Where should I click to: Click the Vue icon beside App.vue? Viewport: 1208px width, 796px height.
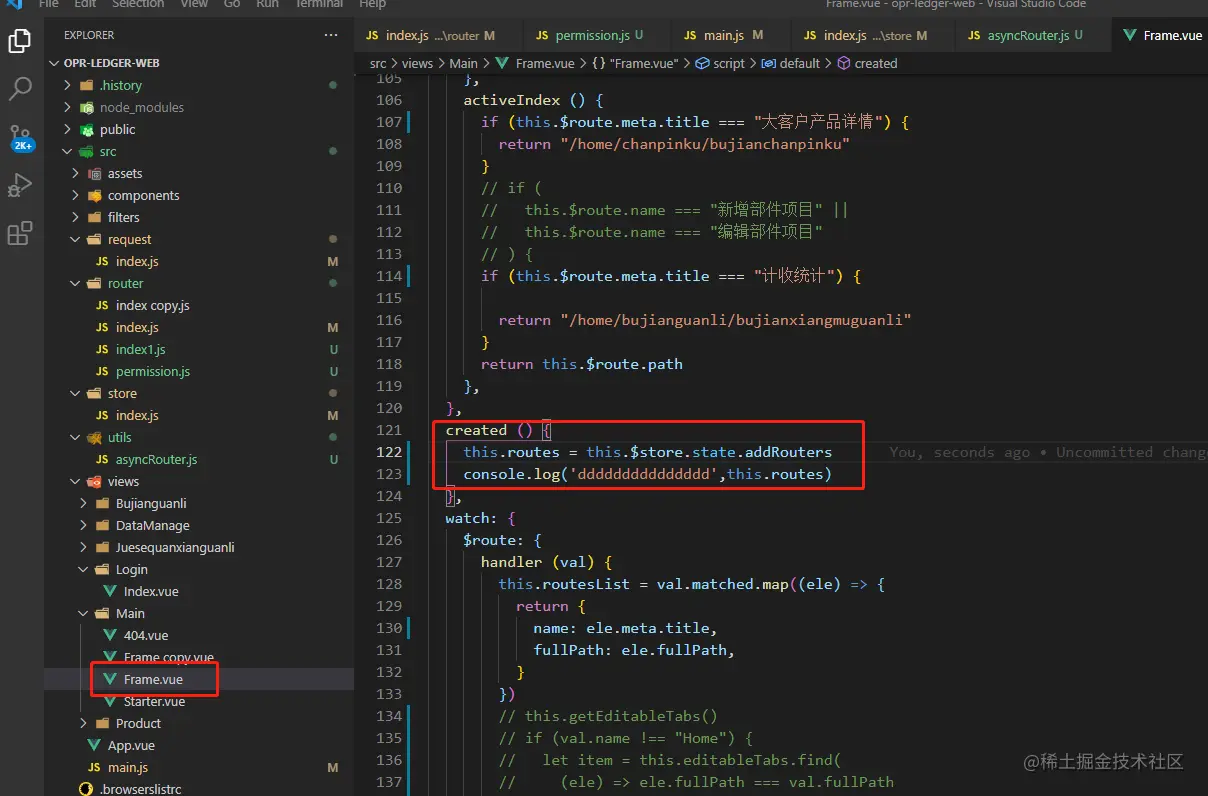point(94,745)
